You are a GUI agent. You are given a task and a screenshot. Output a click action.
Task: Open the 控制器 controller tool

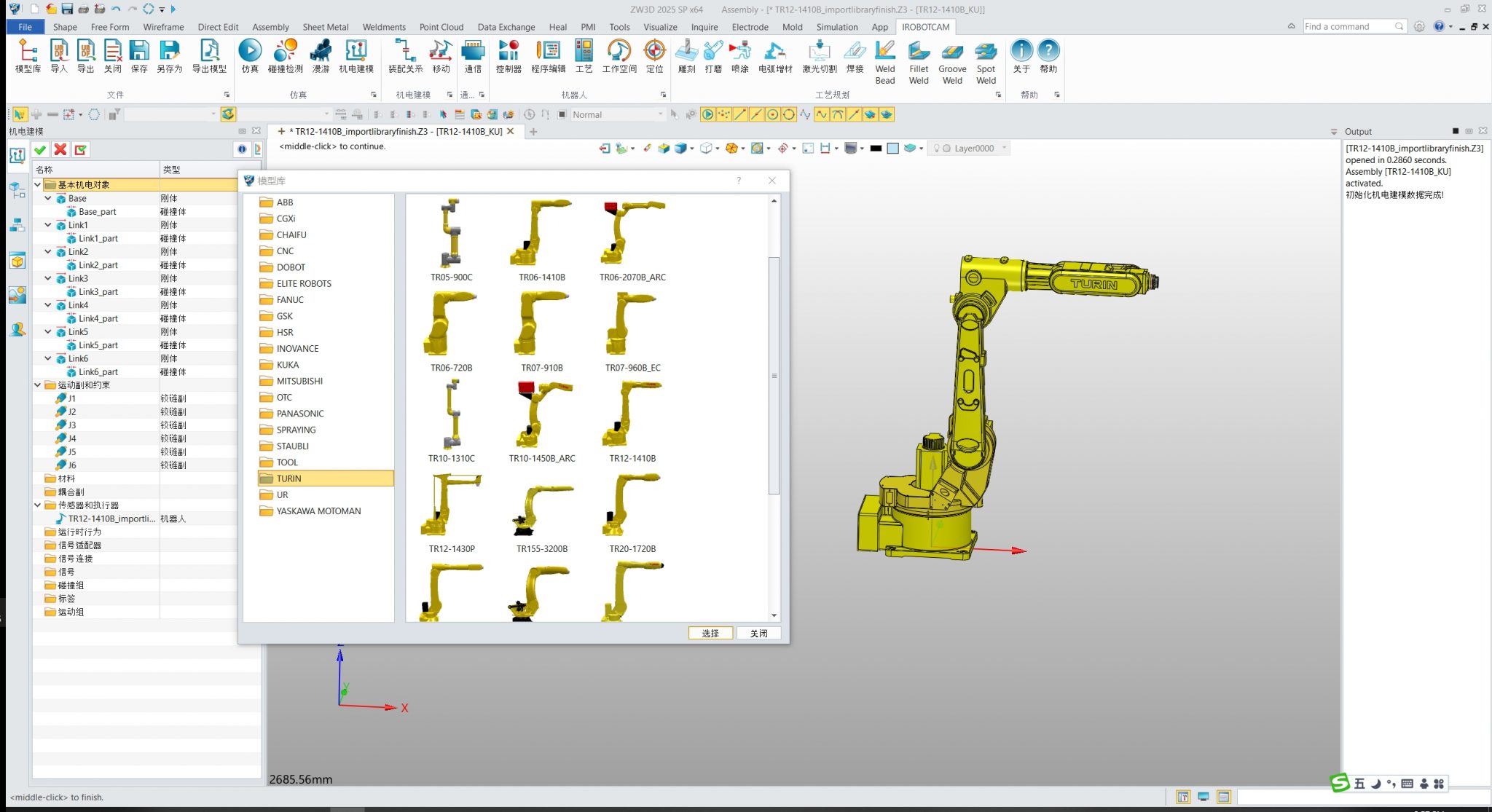click(508, 58)
